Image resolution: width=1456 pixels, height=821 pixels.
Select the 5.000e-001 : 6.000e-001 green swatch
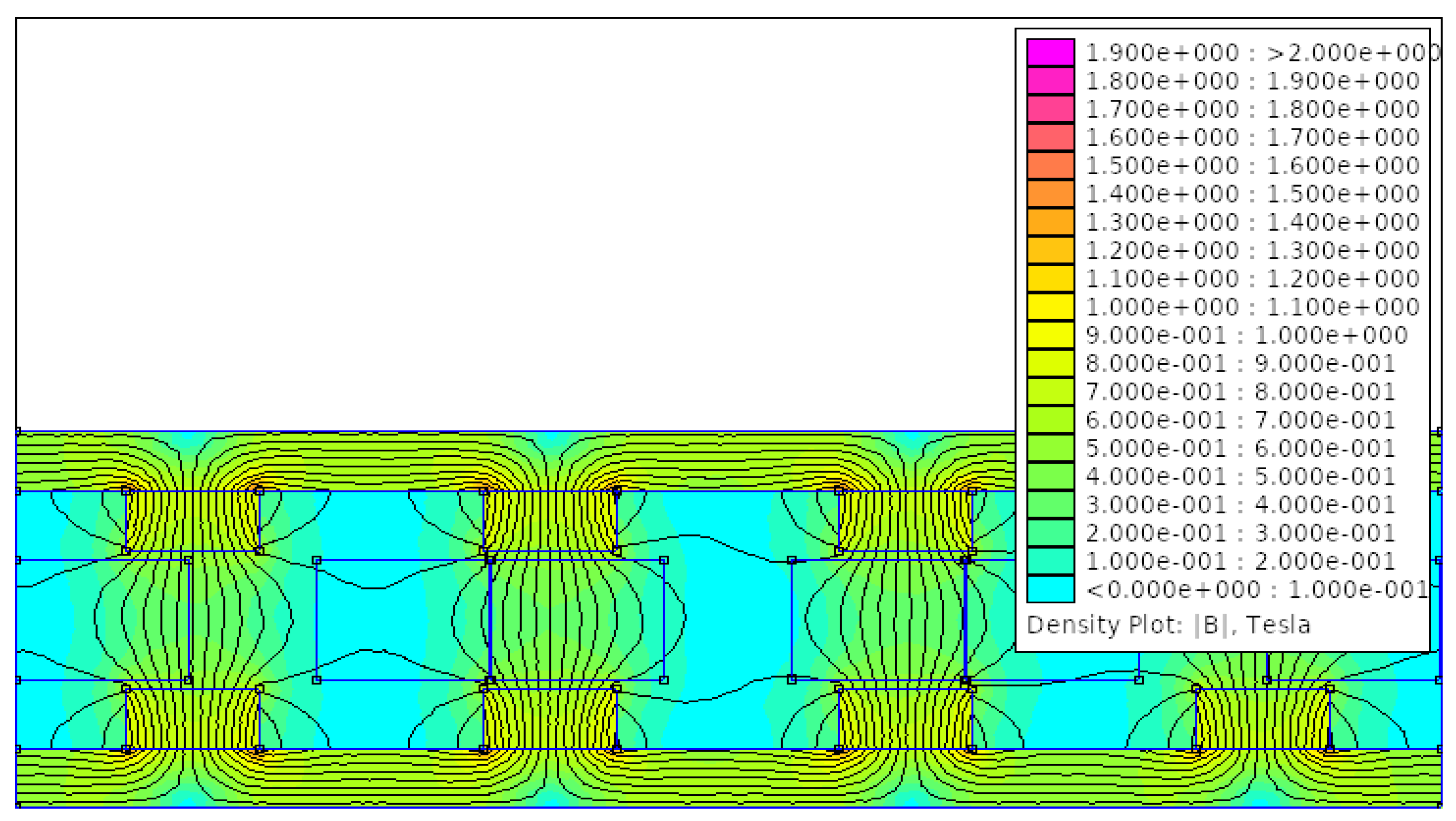click(x=1050, y=448)
